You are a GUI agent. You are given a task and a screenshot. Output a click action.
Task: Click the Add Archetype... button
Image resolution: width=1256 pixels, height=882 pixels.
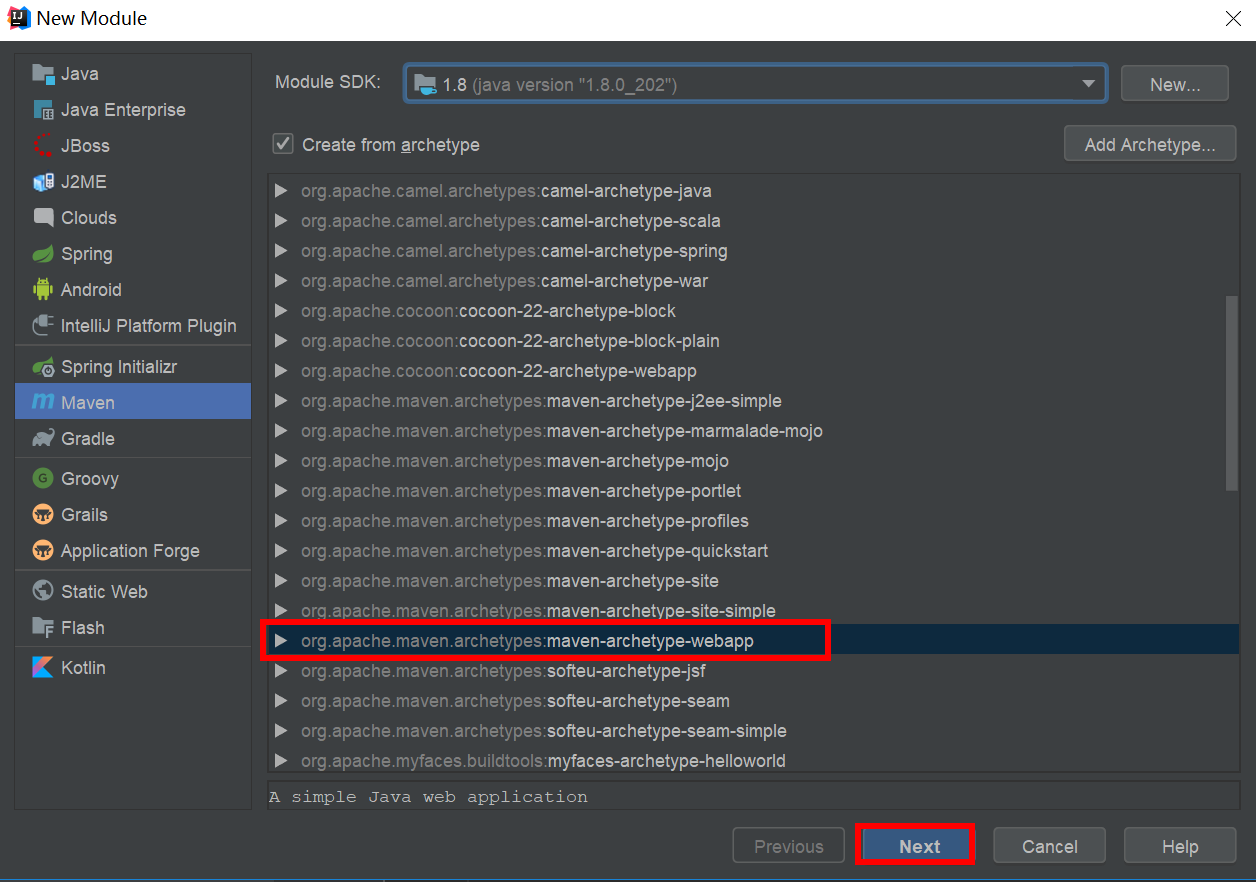pos(1150,145)
